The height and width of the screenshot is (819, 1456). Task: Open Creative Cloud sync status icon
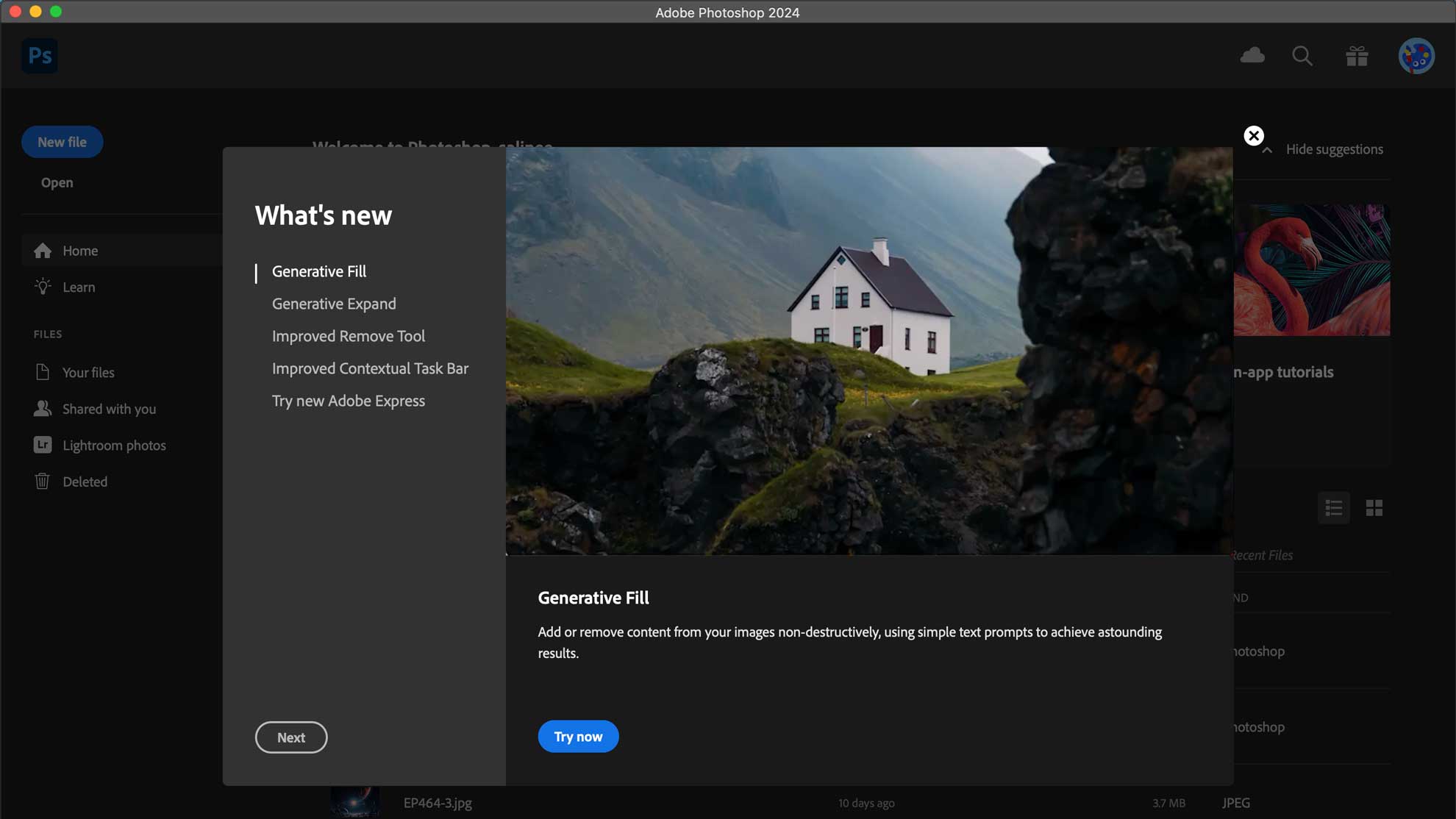tap(1252, 56)
